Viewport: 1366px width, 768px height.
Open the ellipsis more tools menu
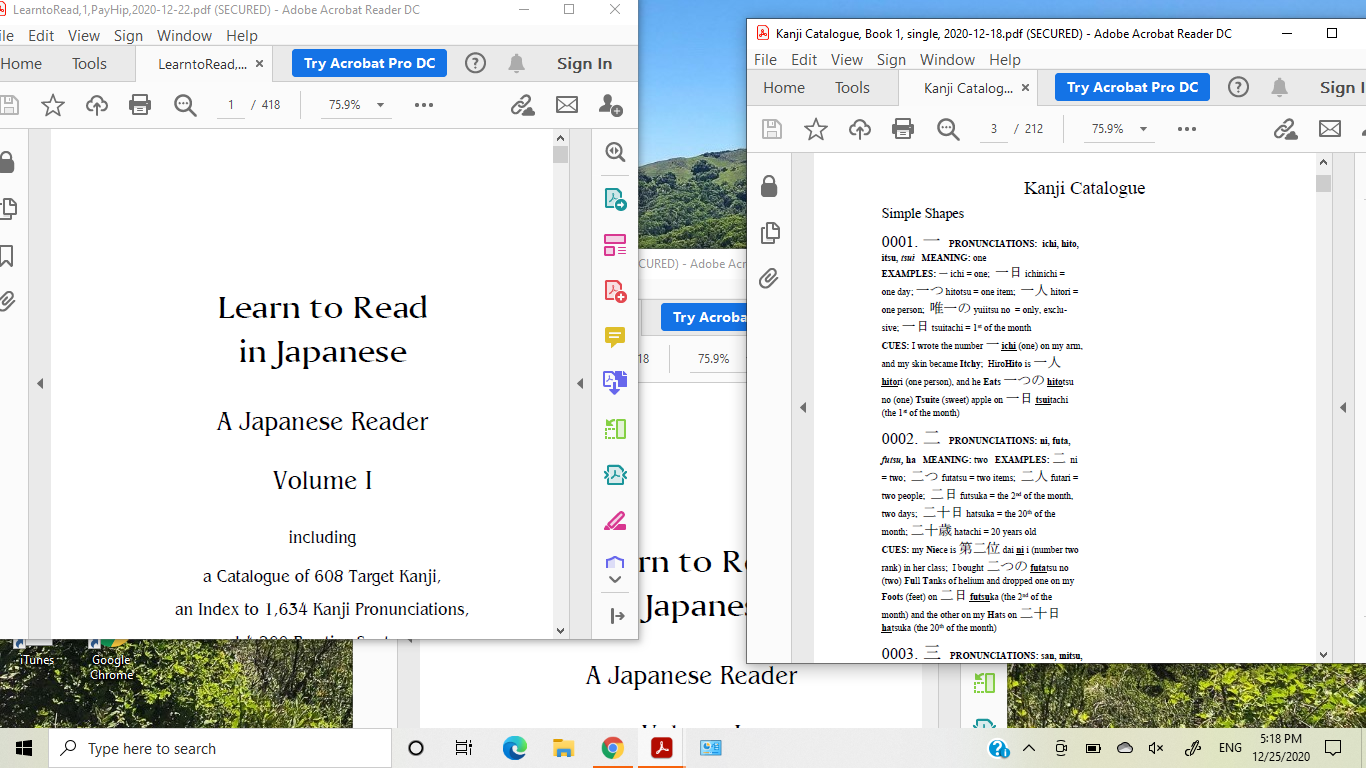point(1186,128)
